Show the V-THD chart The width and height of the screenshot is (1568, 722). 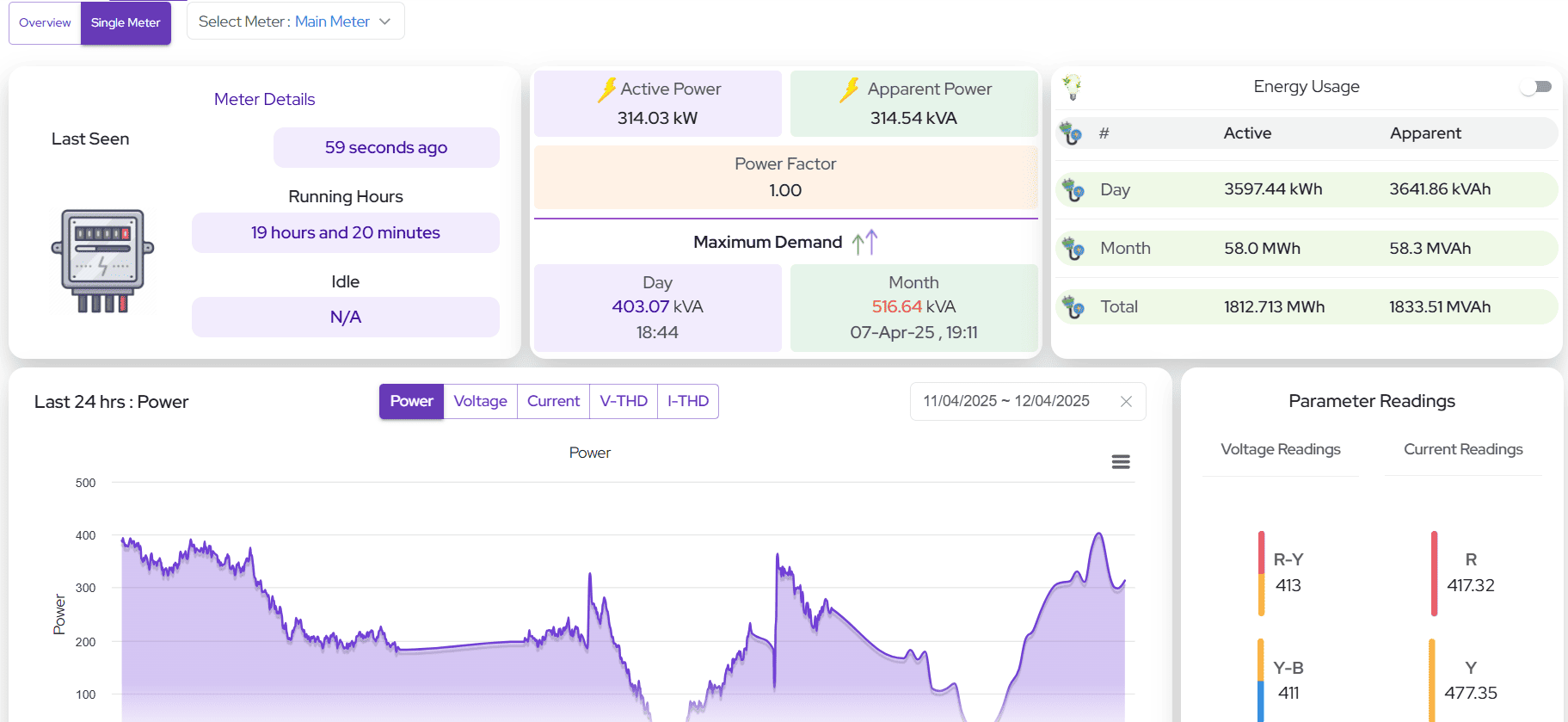click(x=624, y=401)
